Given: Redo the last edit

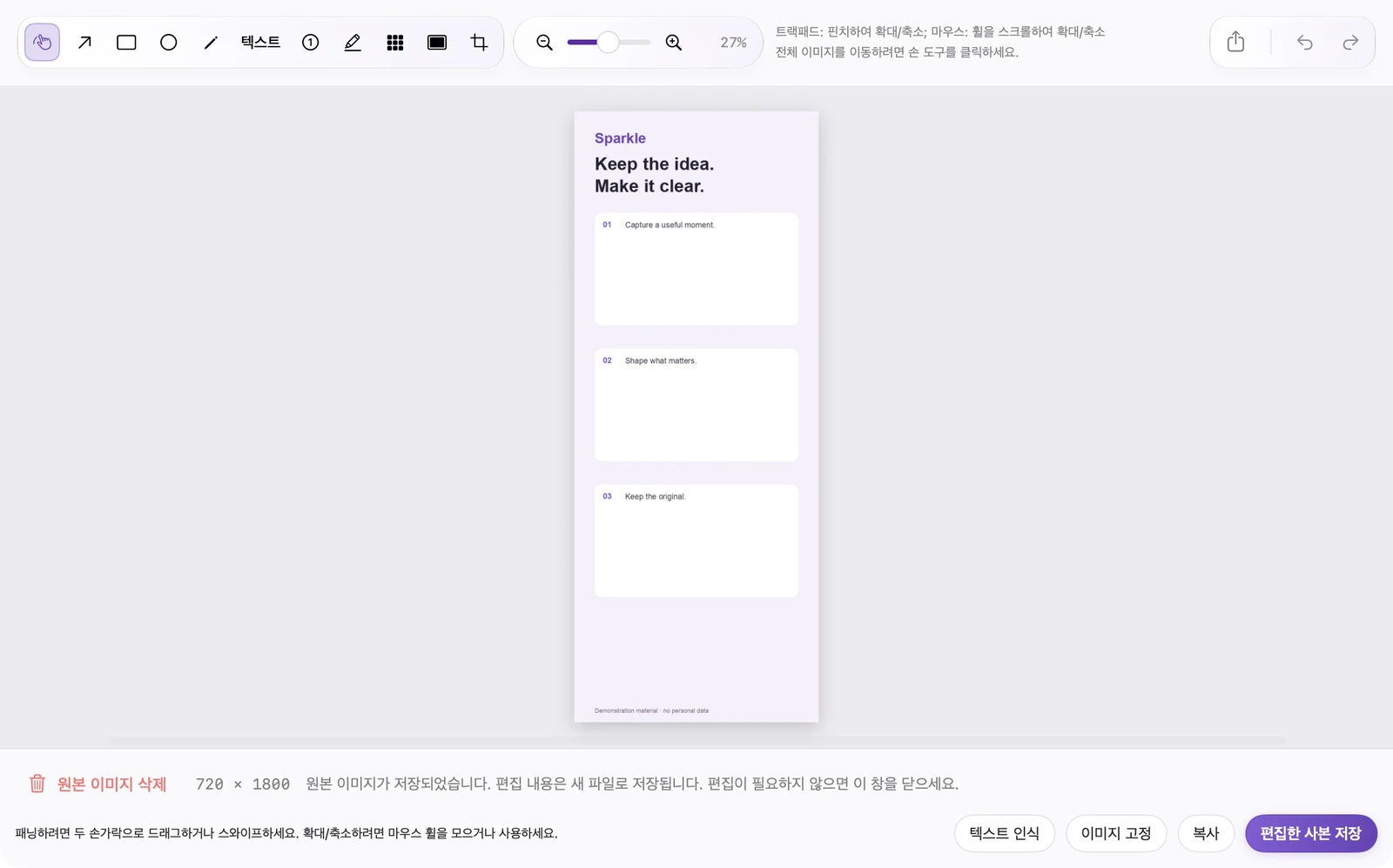Looking at the screenshot, I should tap(1350, 42).
